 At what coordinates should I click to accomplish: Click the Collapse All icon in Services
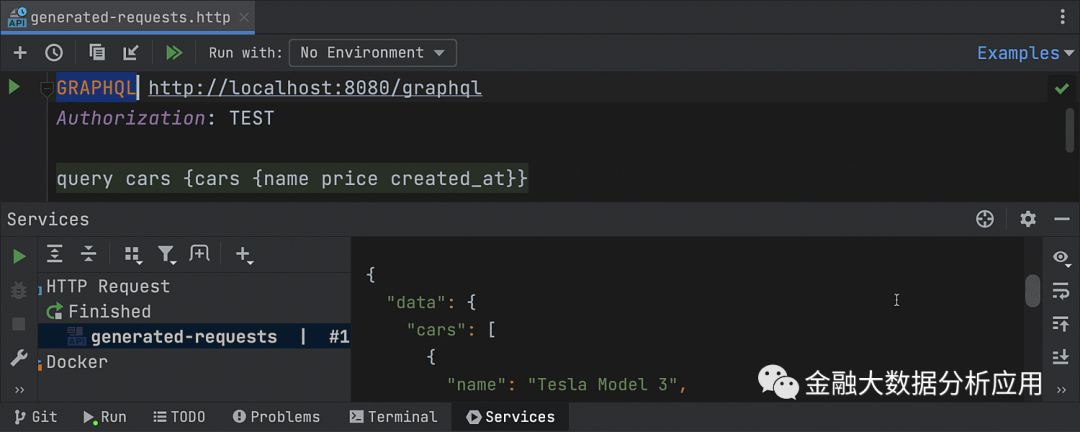point(88,255)
